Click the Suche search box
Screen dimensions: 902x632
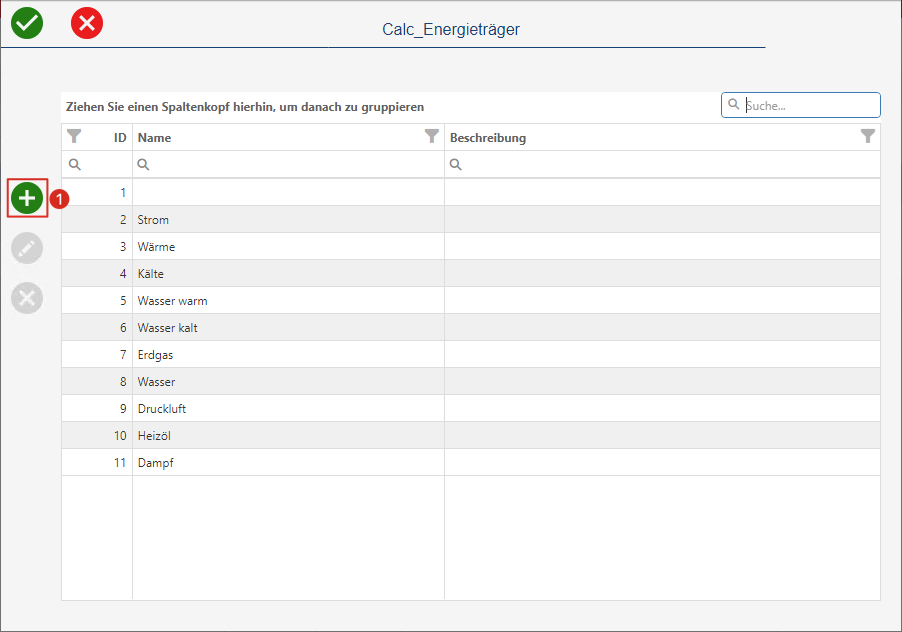pyautogui.click(x=801, y=105)
